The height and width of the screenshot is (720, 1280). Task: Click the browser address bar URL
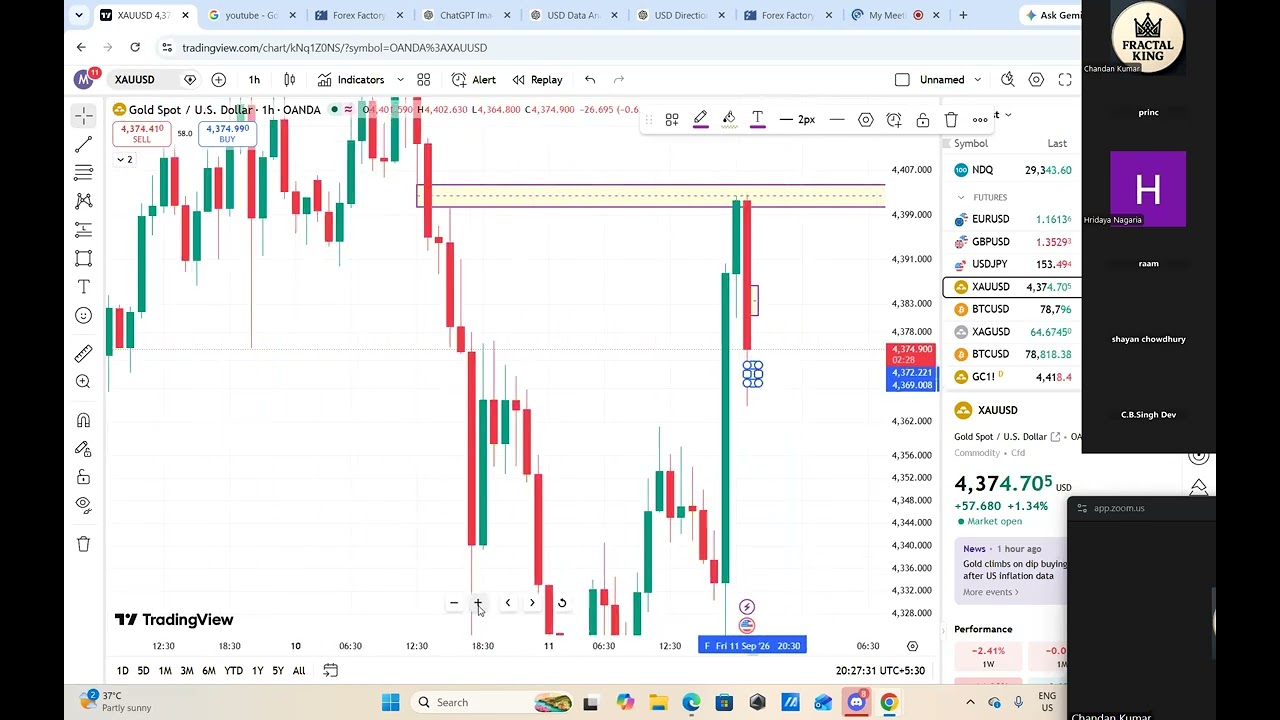(x=334, y=48)
